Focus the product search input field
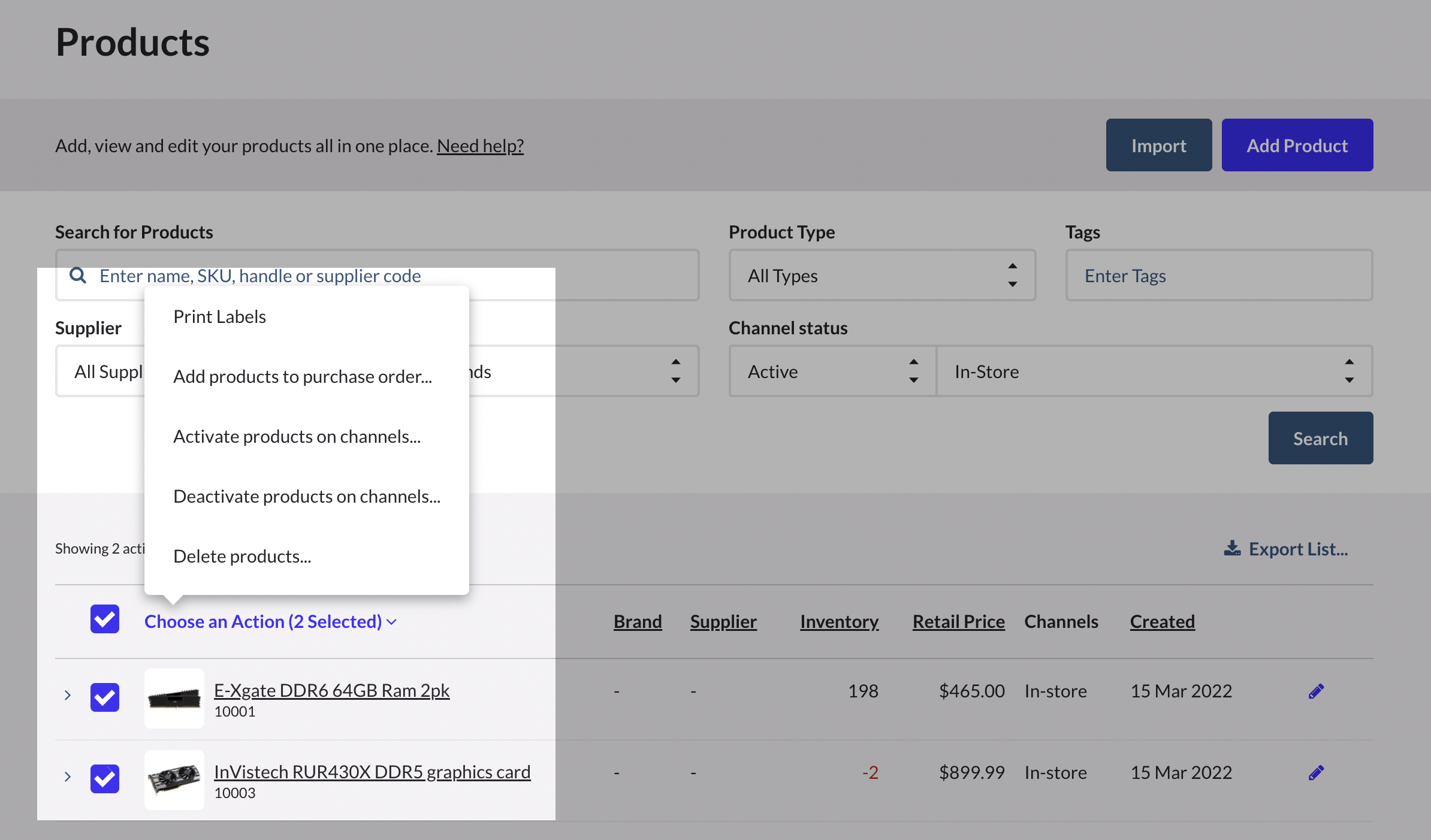The height and width of the screenshot is (840, 1431). tap(378, 276)
